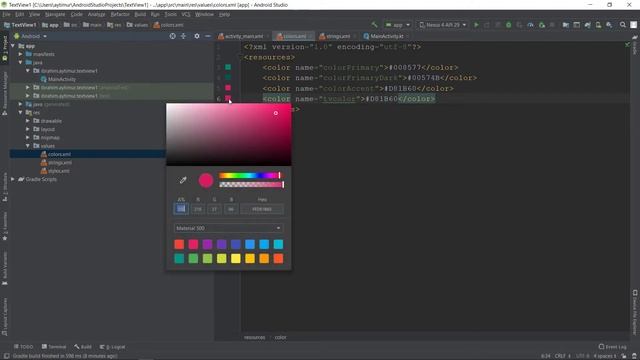Viewport: 640px width, 360px height.
Task: Expand the mipmap folder
Action: [x=28, y=138]
